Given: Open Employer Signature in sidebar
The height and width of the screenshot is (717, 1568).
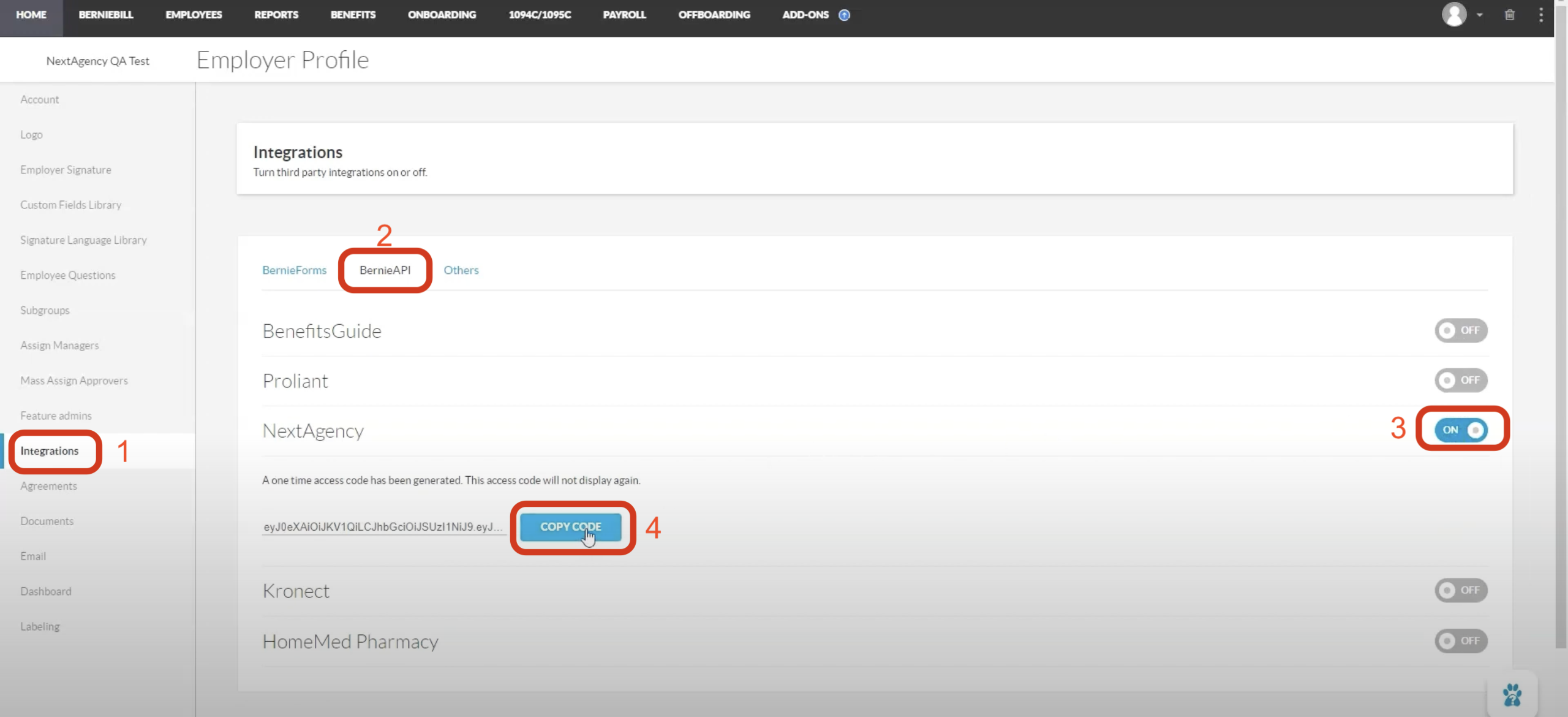Looking at the screenshot, I should pos(66,170).
